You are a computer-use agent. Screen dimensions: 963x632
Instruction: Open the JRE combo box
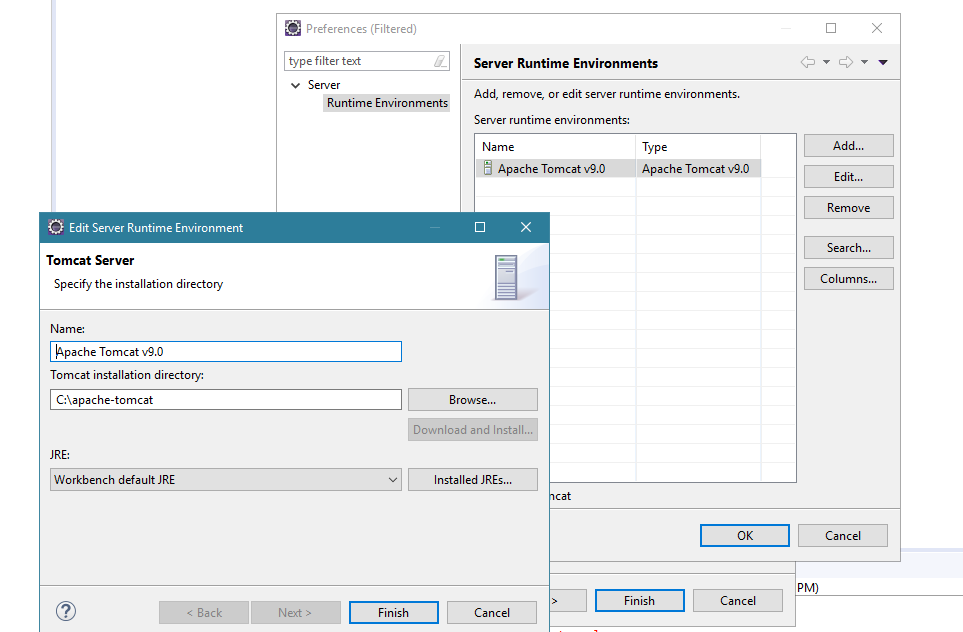click(225, 480)
